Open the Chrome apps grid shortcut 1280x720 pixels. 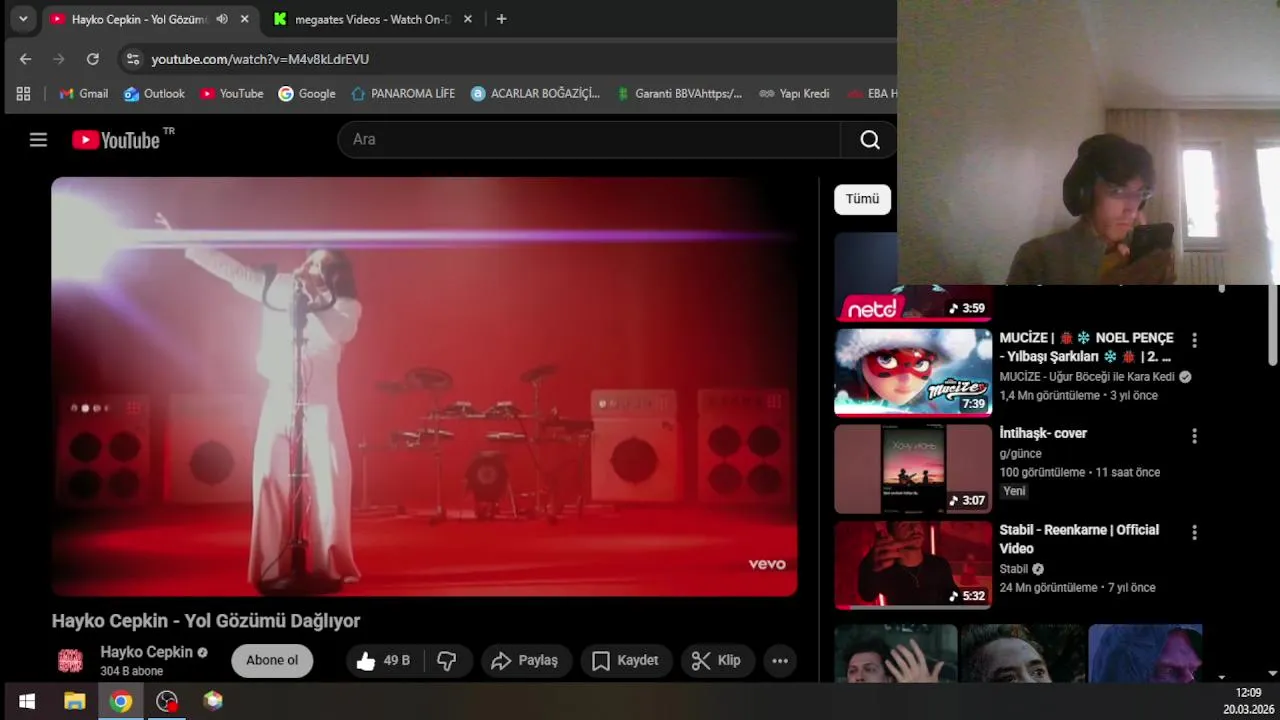pos(23,94)
